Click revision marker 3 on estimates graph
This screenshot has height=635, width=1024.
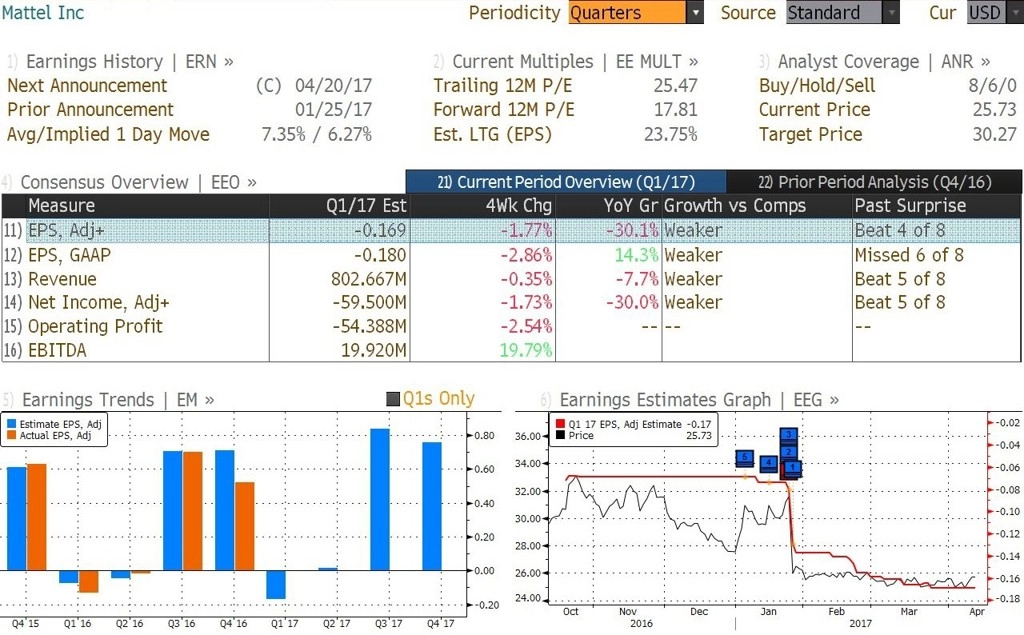point(789,434)
